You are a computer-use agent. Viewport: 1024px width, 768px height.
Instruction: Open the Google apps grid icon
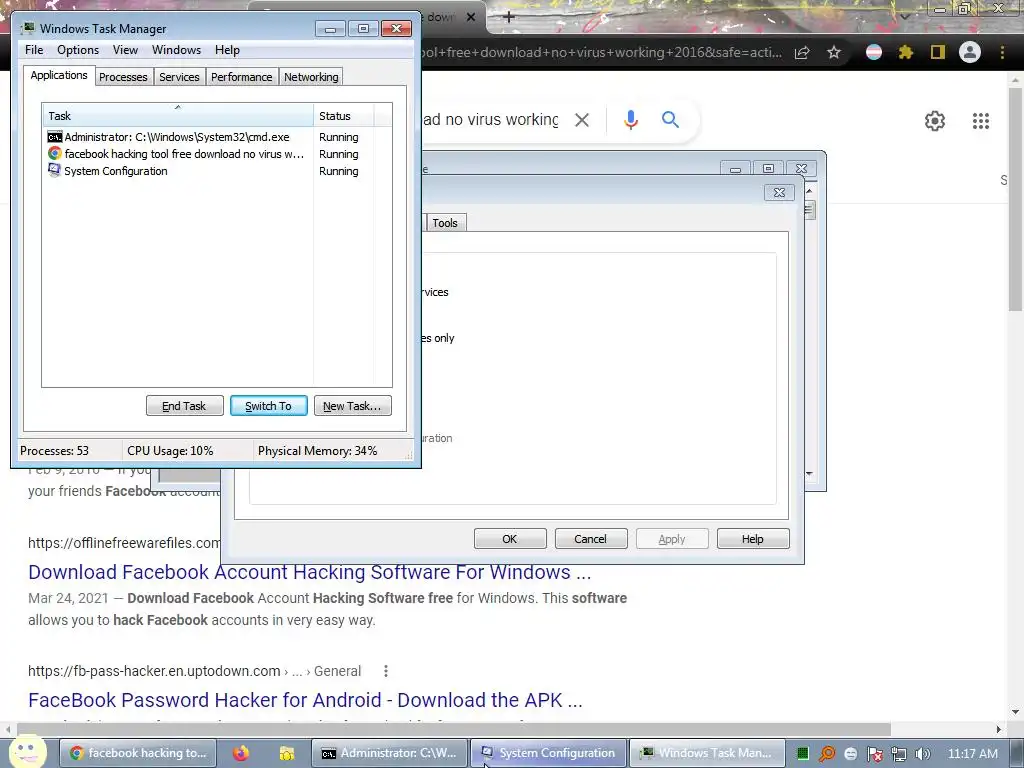pos(980,121)
